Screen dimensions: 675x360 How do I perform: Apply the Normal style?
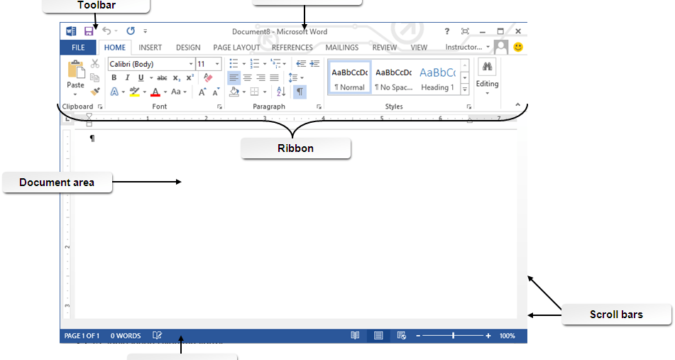coord(350,78)
